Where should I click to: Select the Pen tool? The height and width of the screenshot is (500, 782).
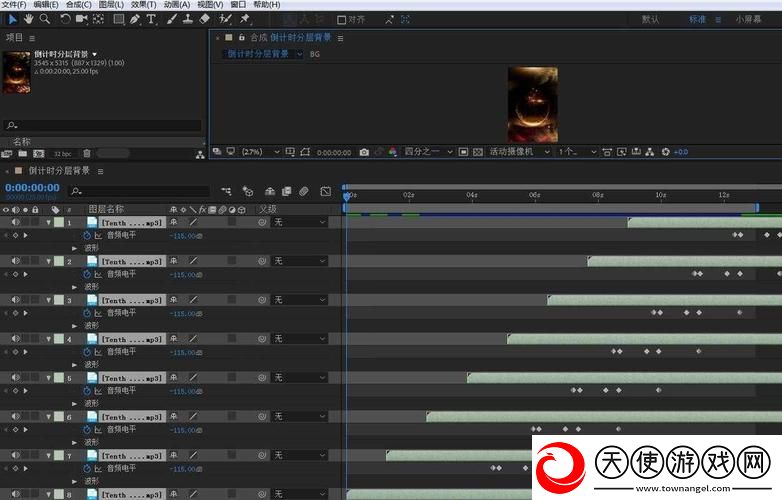click(135, 19)
